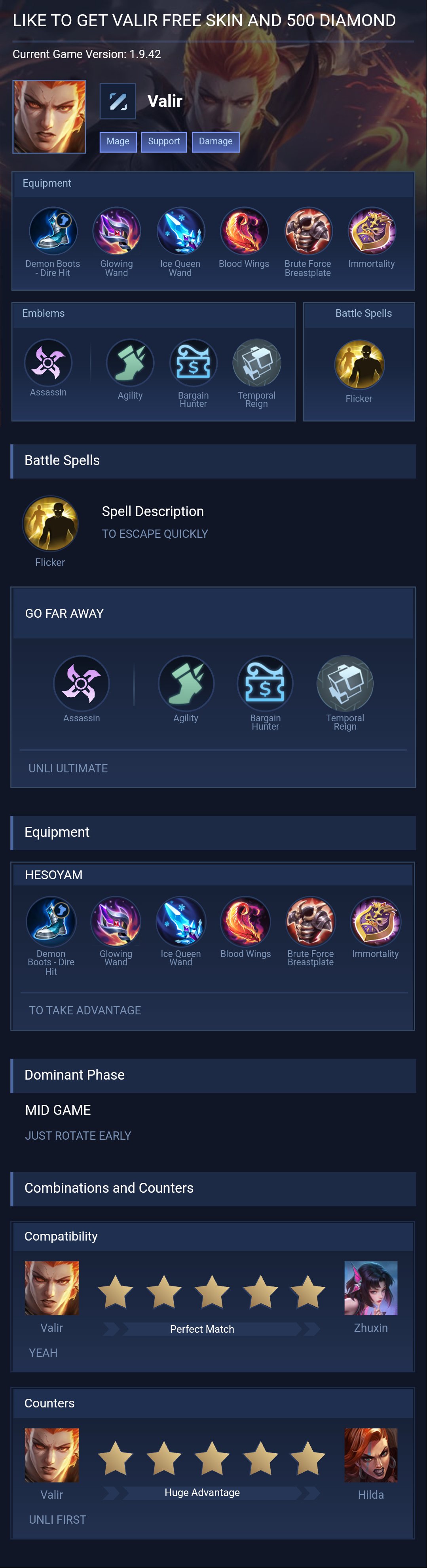Open the Blood Wings item in the top Equipment panel

tap(244, 231)
